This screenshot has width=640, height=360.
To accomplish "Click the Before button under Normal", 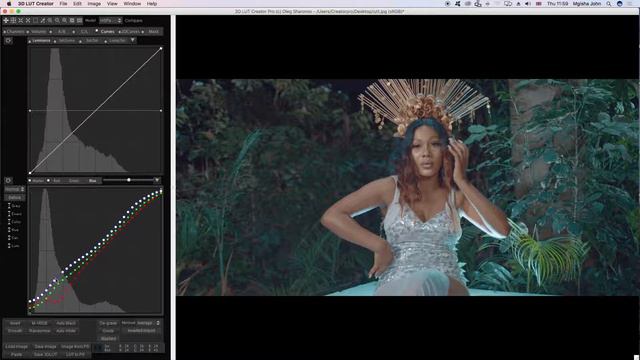I will pos(15,198).
